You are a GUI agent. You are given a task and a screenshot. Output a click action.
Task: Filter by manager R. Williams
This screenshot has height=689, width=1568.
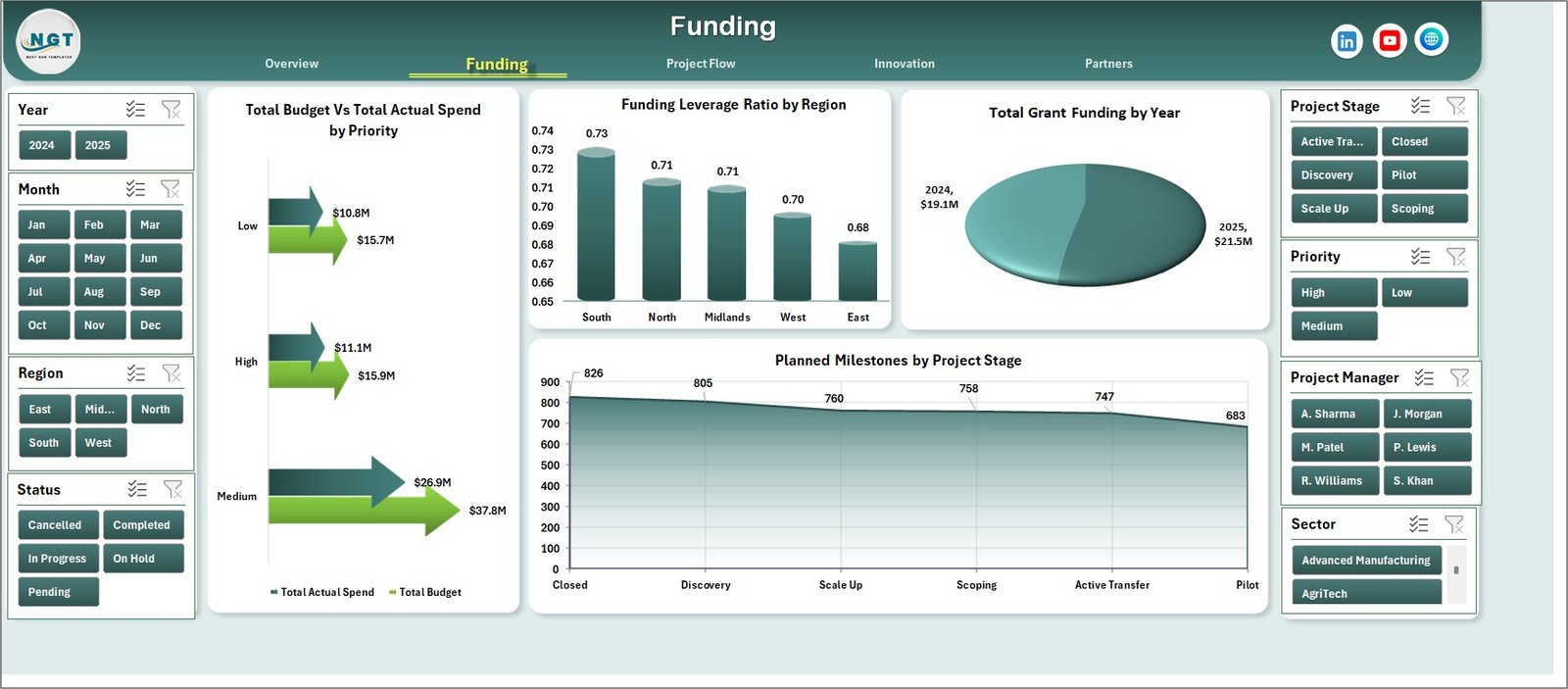click(1335, 480)
